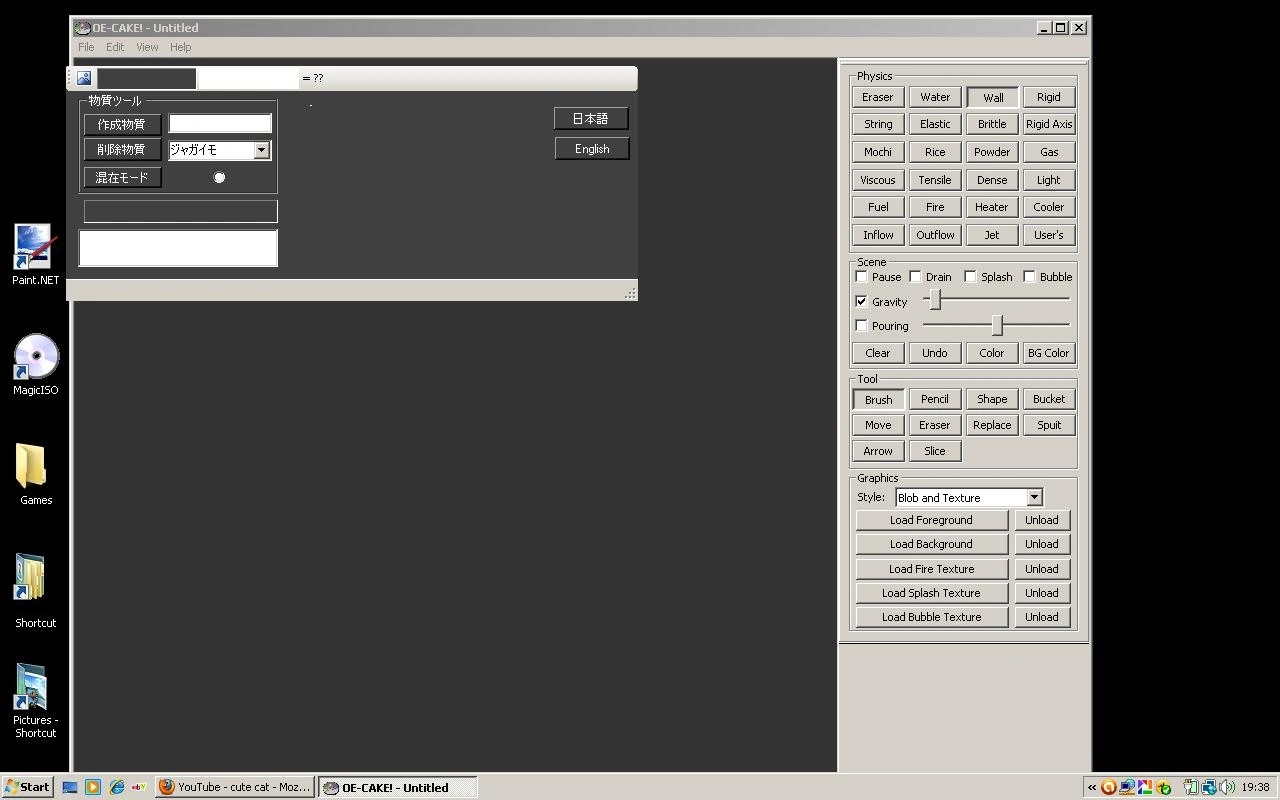Click the Start button on the taskbar
This screenshot has height=800, width=1280.
coord(27,787)
